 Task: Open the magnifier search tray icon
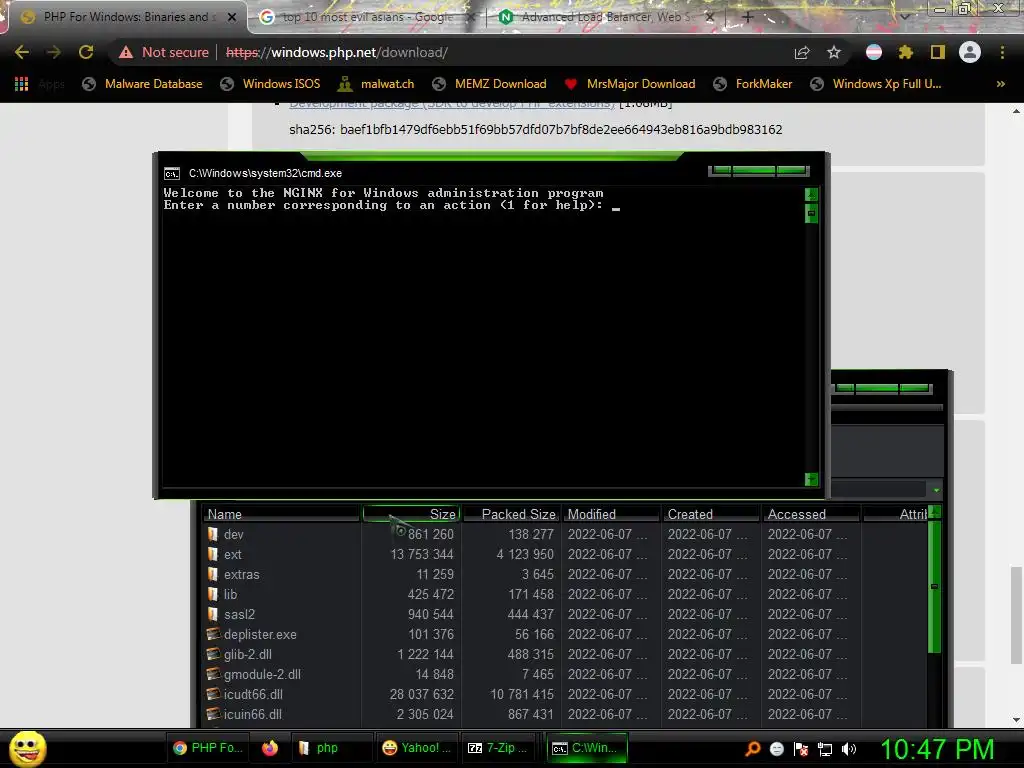[752, 749]
